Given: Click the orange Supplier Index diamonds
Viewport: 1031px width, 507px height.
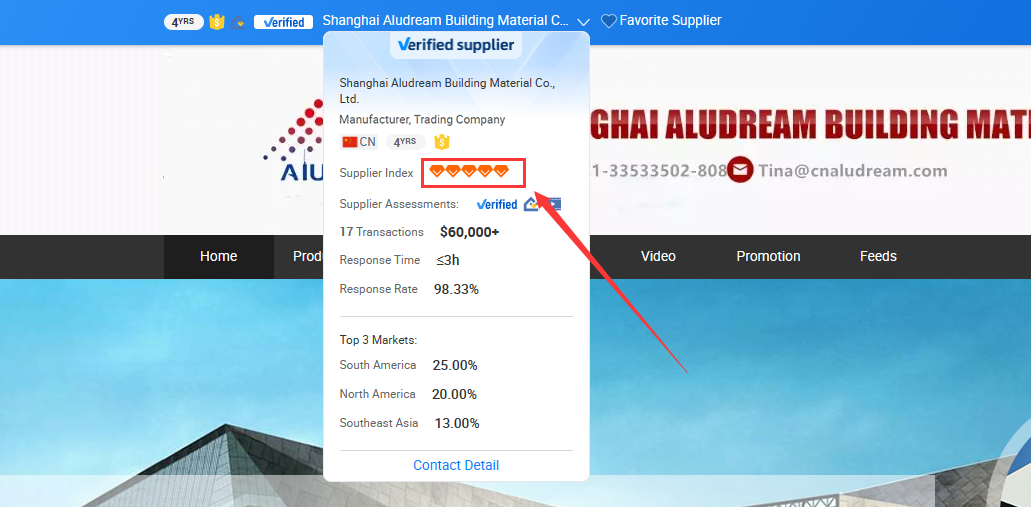Looking at the screenshot, I should [x=469, y=172].
